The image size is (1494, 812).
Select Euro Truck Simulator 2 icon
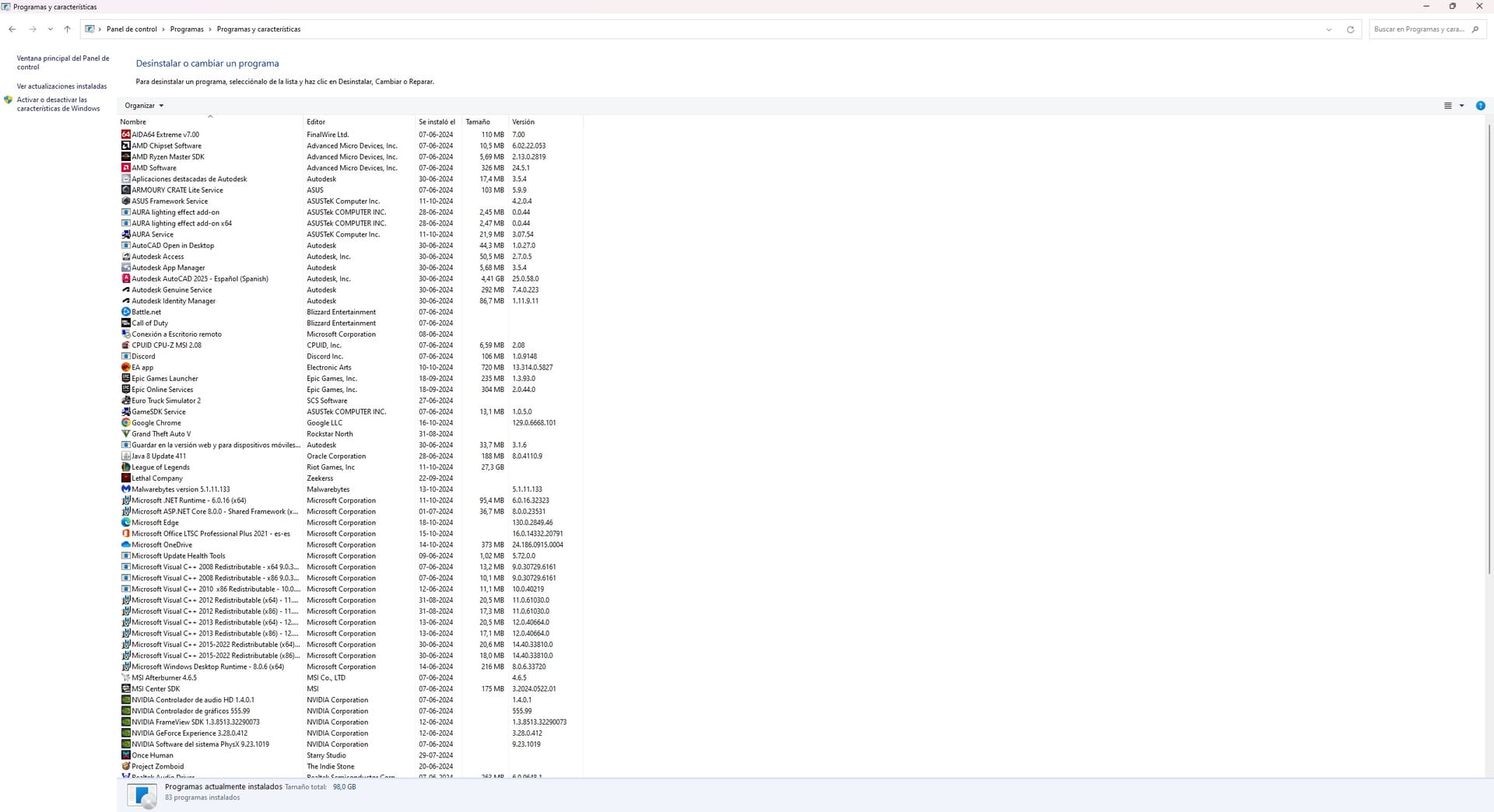coord(126,401)
